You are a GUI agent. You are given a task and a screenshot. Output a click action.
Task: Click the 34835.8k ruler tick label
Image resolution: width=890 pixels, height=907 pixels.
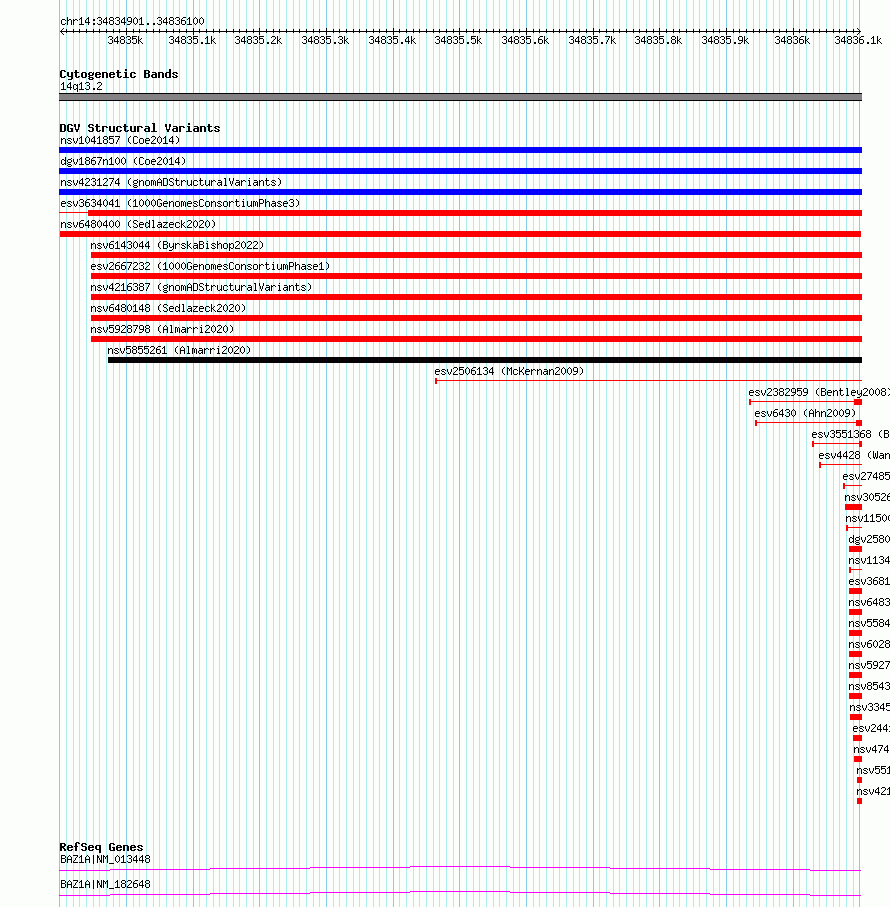[x=658, y=40]
